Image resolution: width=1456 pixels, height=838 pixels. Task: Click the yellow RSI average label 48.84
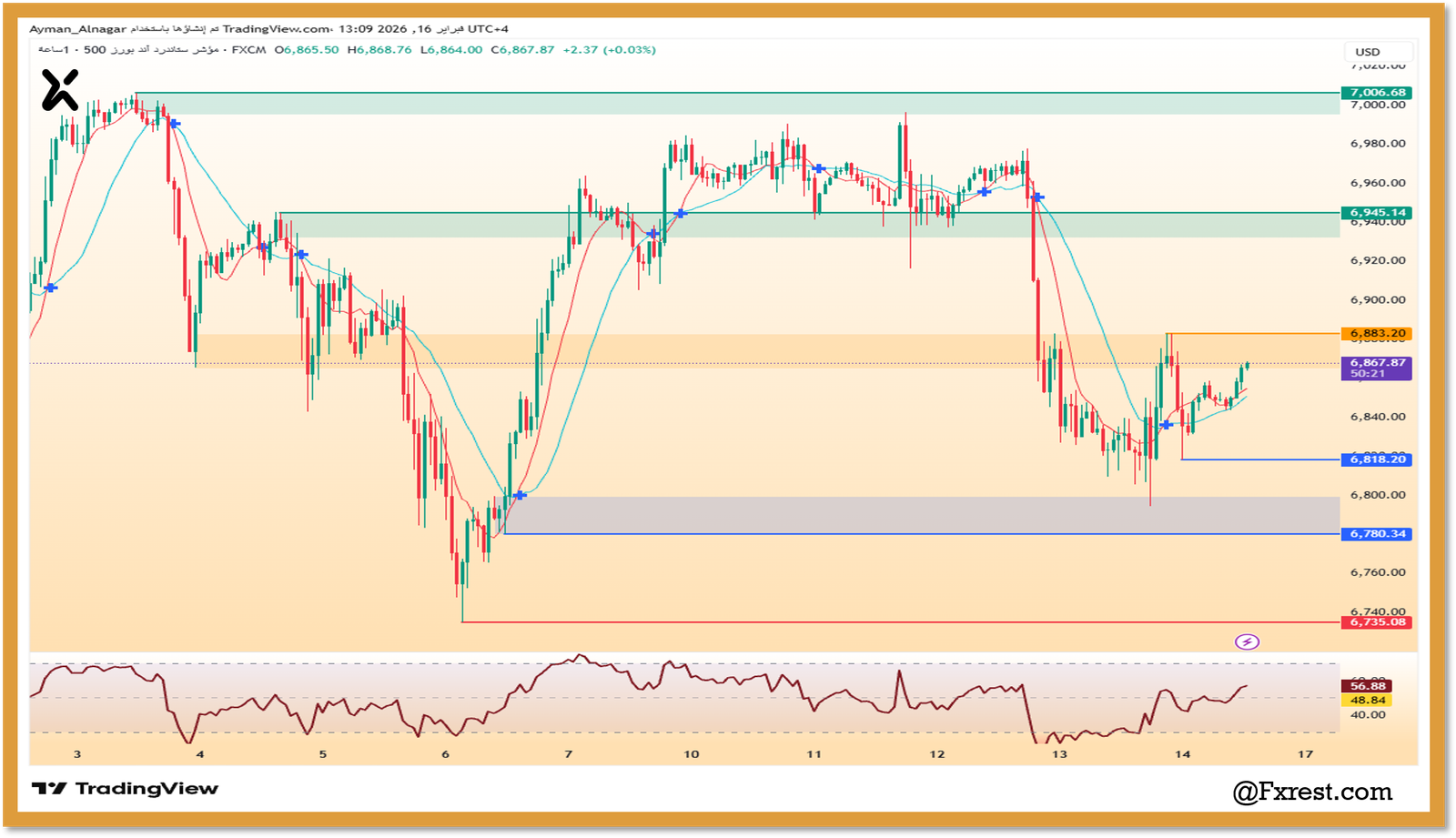click(1367, 701)
